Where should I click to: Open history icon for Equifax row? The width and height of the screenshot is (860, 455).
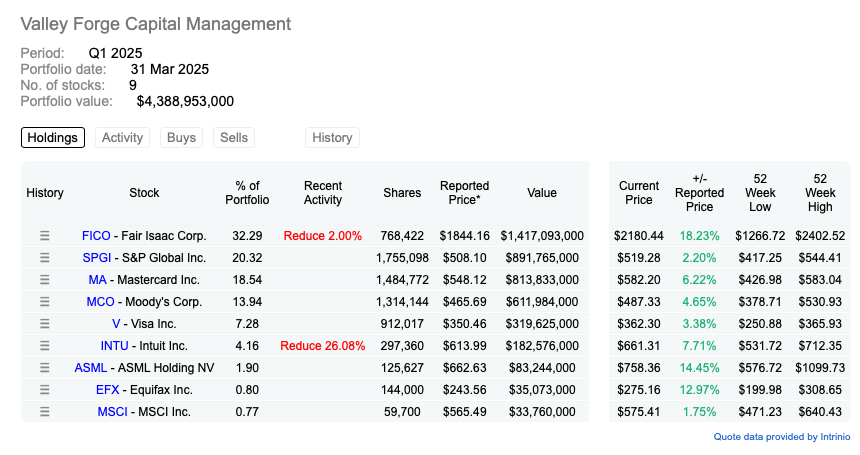click(x=44, y=389)
